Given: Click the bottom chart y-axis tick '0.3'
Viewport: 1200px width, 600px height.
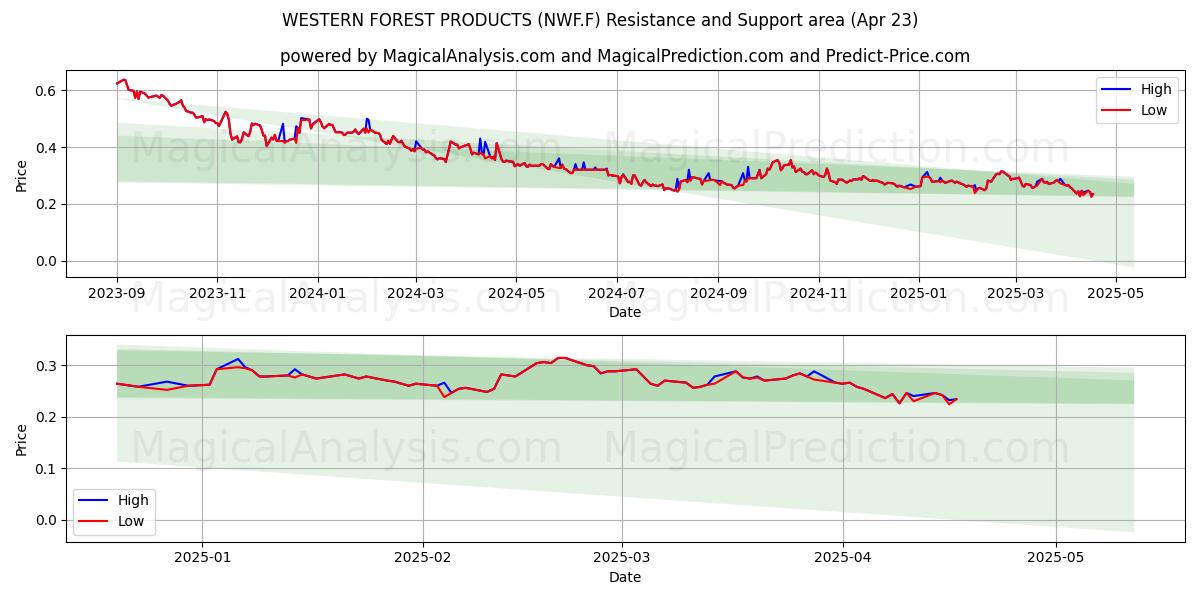Looking at the screenshot, I should (x=48, y=366).
